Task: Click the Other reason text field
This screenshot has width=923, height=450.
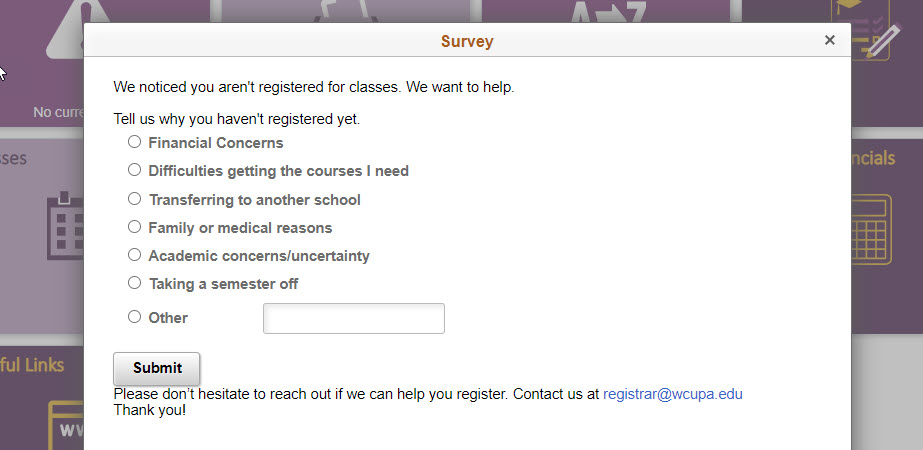Action: (353, 318)
